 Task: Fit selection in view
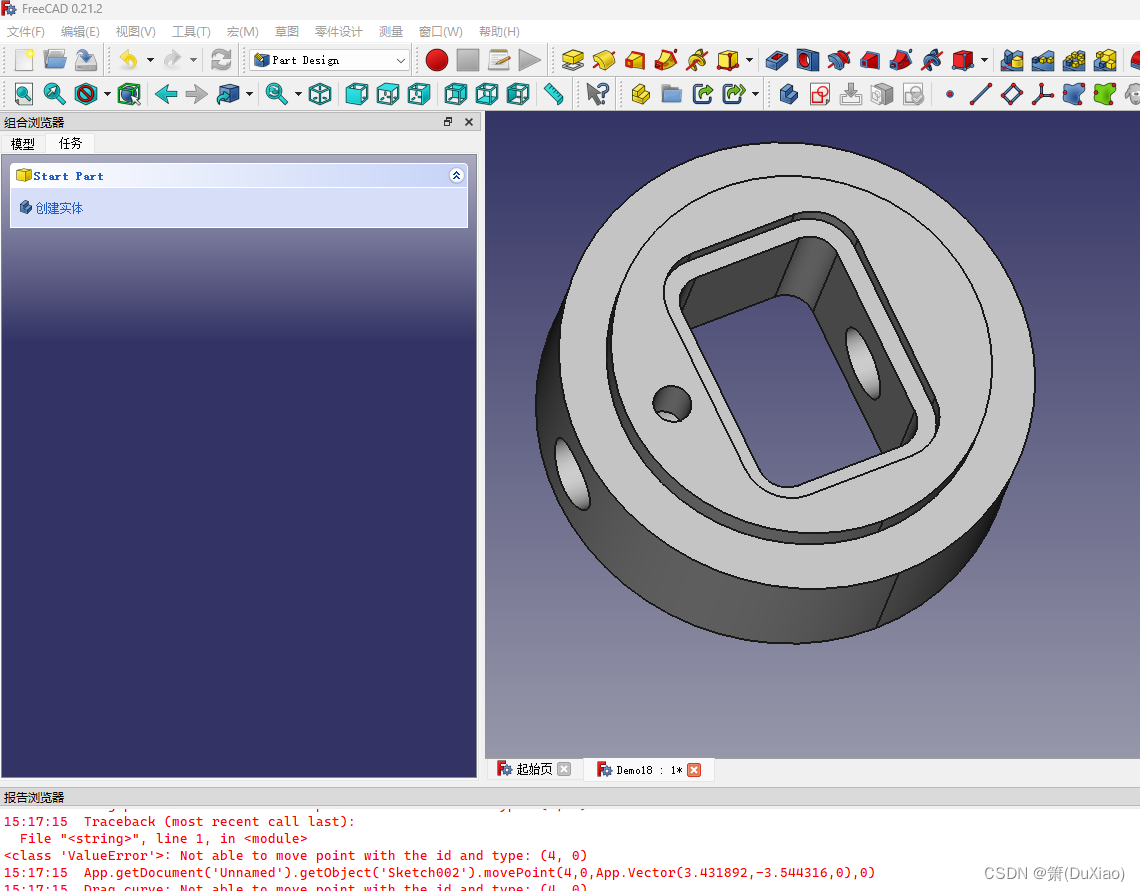(x=55, y=94)
